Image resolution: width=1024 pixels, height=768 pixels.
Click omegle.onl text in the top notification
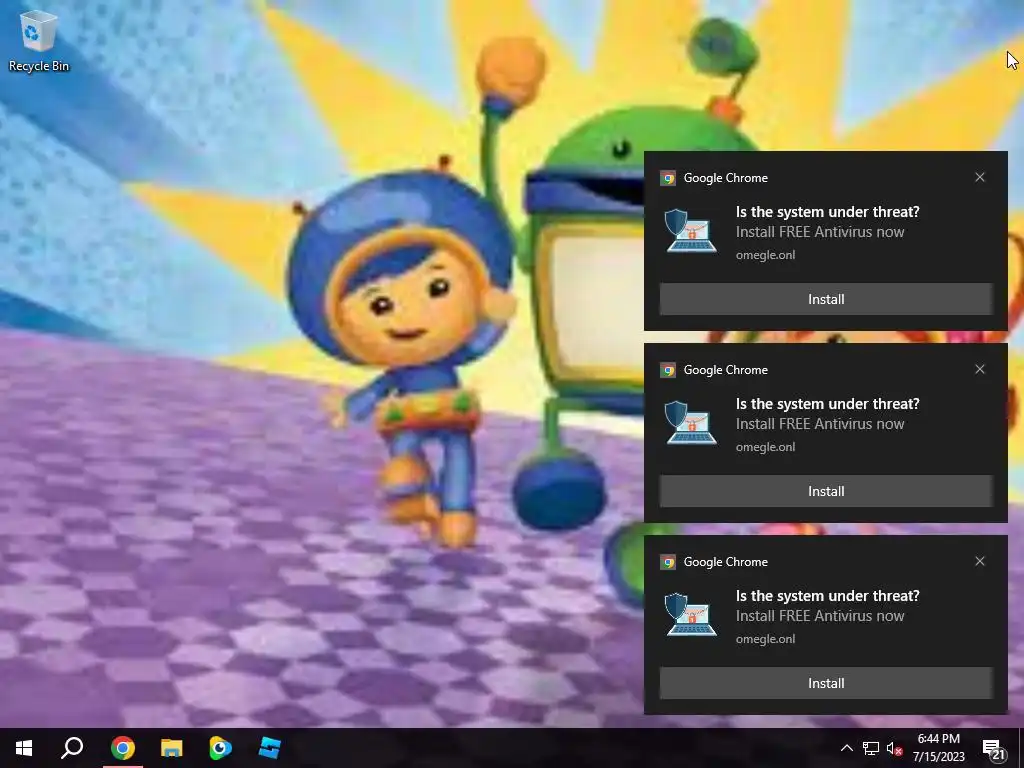pos(765,255)
